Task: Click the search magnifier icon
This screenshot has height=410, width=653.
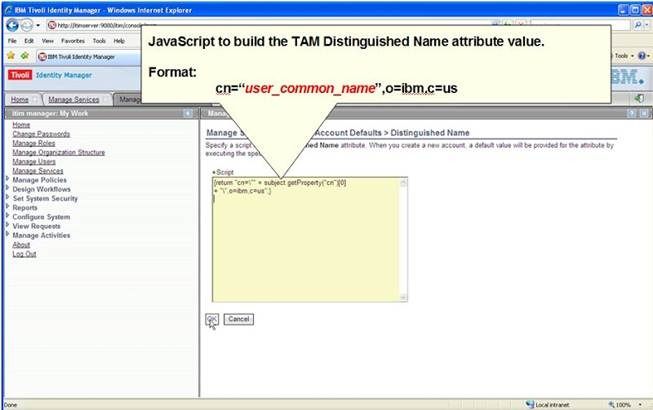Action: click(638, 25)
